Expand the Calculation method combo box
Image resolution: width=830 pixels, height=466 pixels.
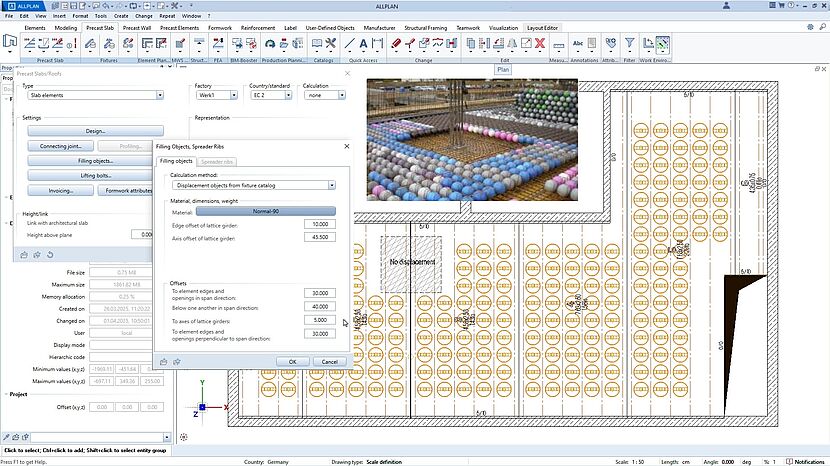click(251, 185)
